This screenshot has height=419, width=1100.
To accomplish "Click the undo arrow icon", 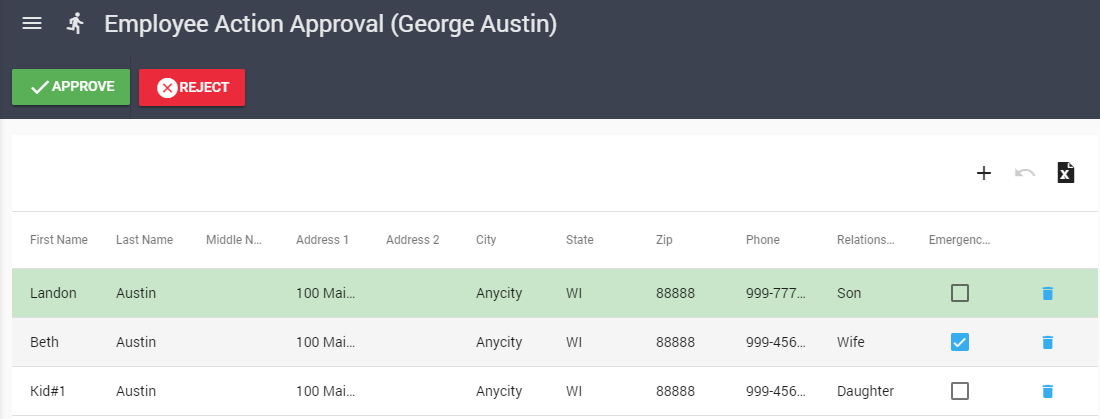I will (x=1025, y=173).
